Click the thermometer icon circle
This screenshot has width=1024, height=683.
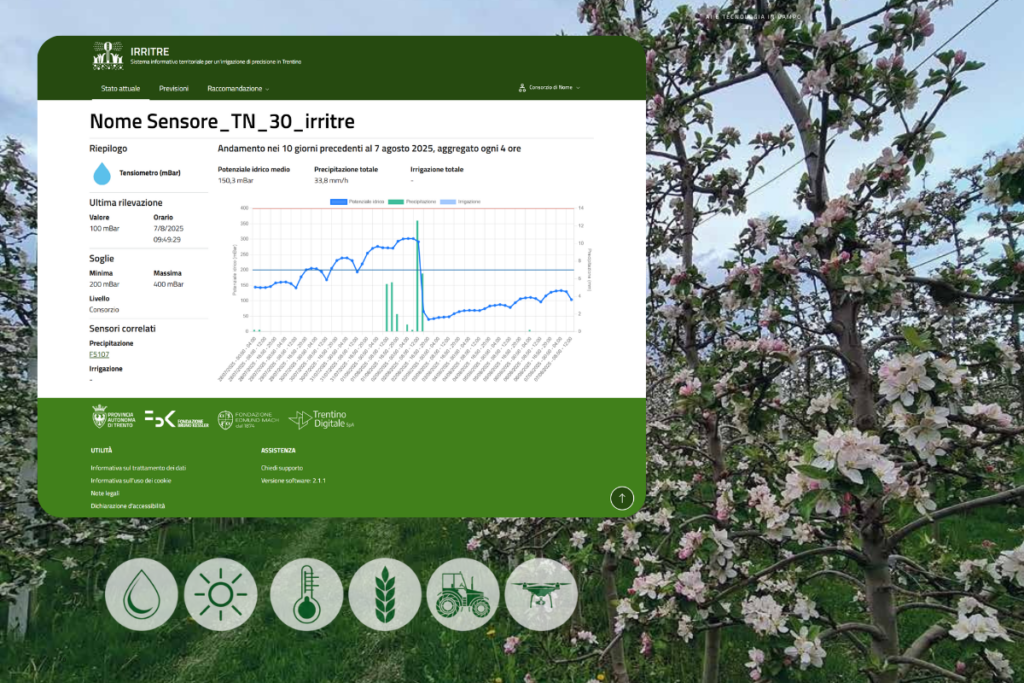pyautogui.click(x=306, y=593)
